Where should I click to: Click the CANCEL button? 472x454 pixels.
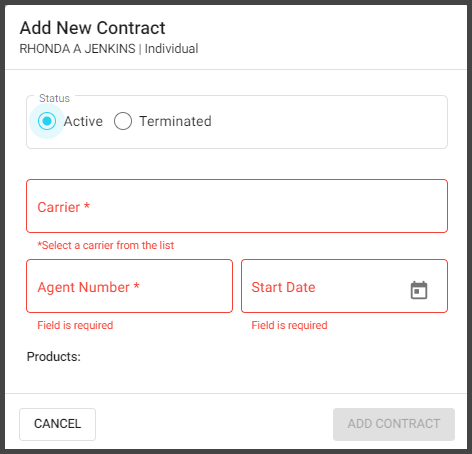57,424
